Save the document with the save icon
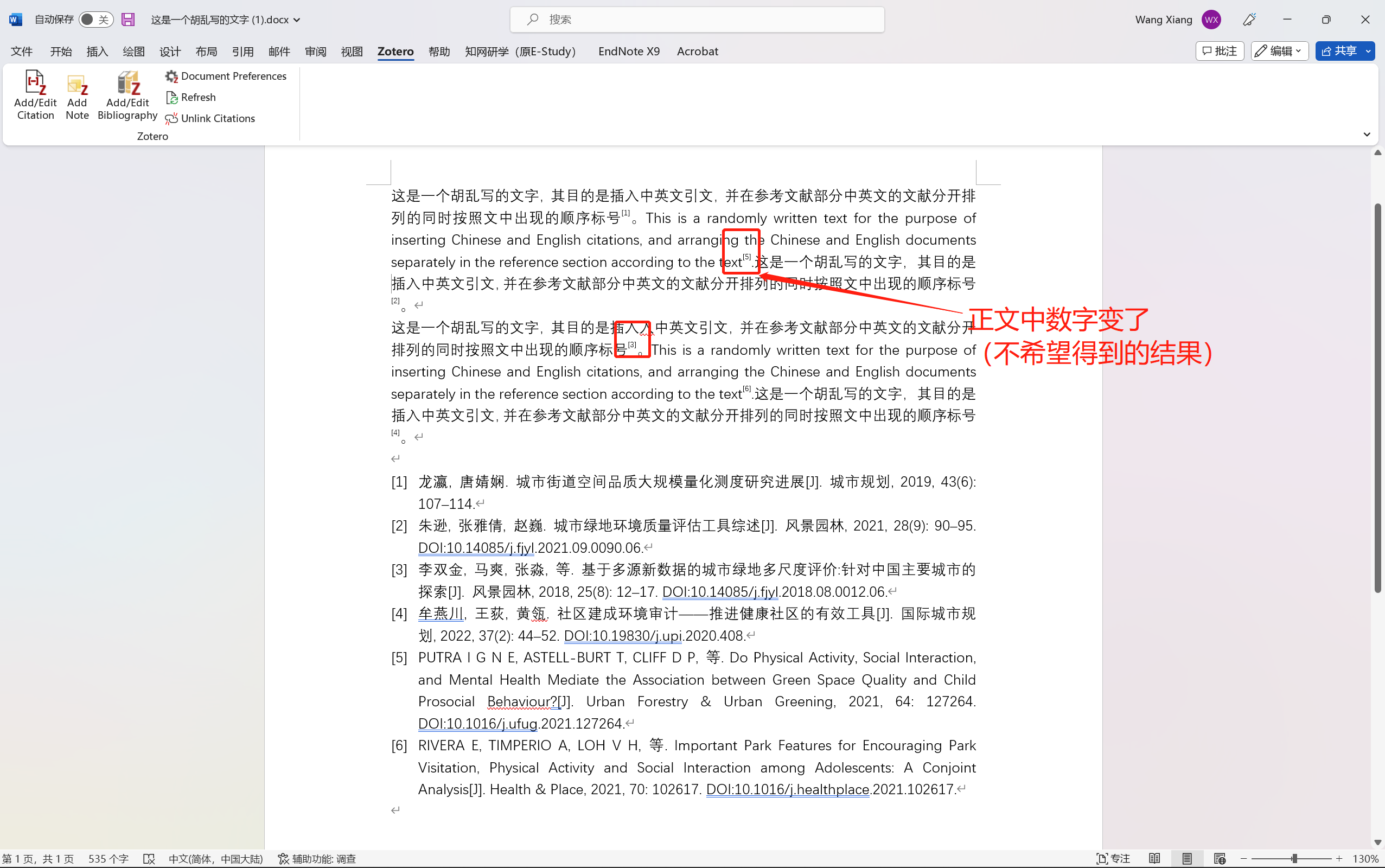Viewport: 1385px width, 868px height. coord(128,20)
